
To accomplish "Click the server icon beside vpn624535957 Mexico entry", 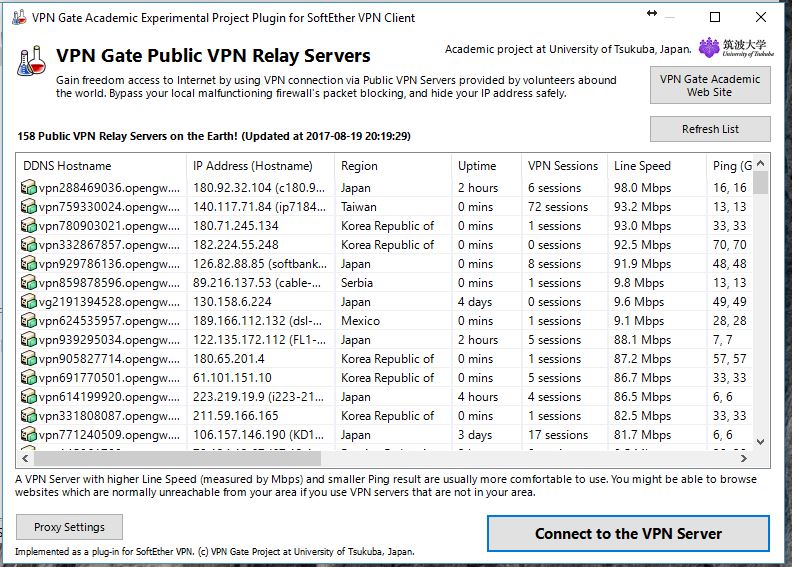I will [x=28, y=321].
